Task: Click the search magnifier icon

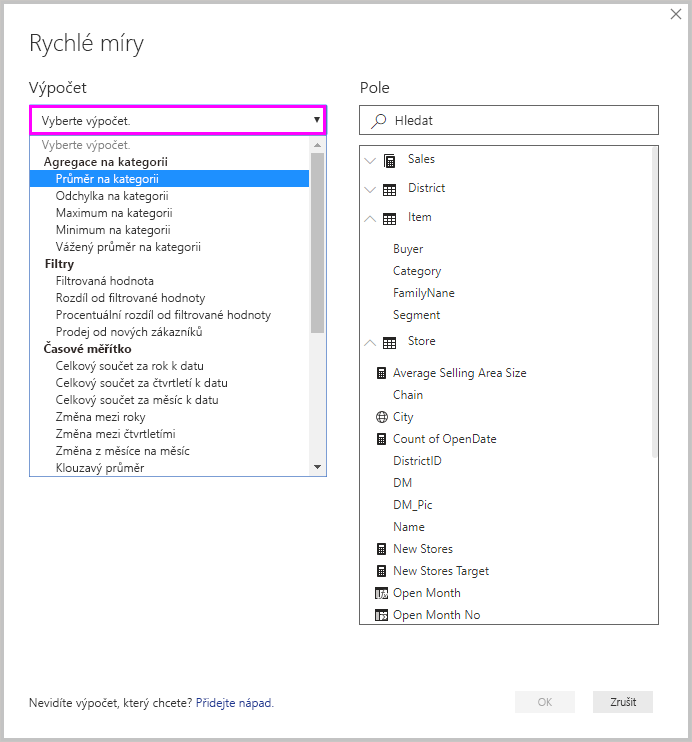Action: 378,121
